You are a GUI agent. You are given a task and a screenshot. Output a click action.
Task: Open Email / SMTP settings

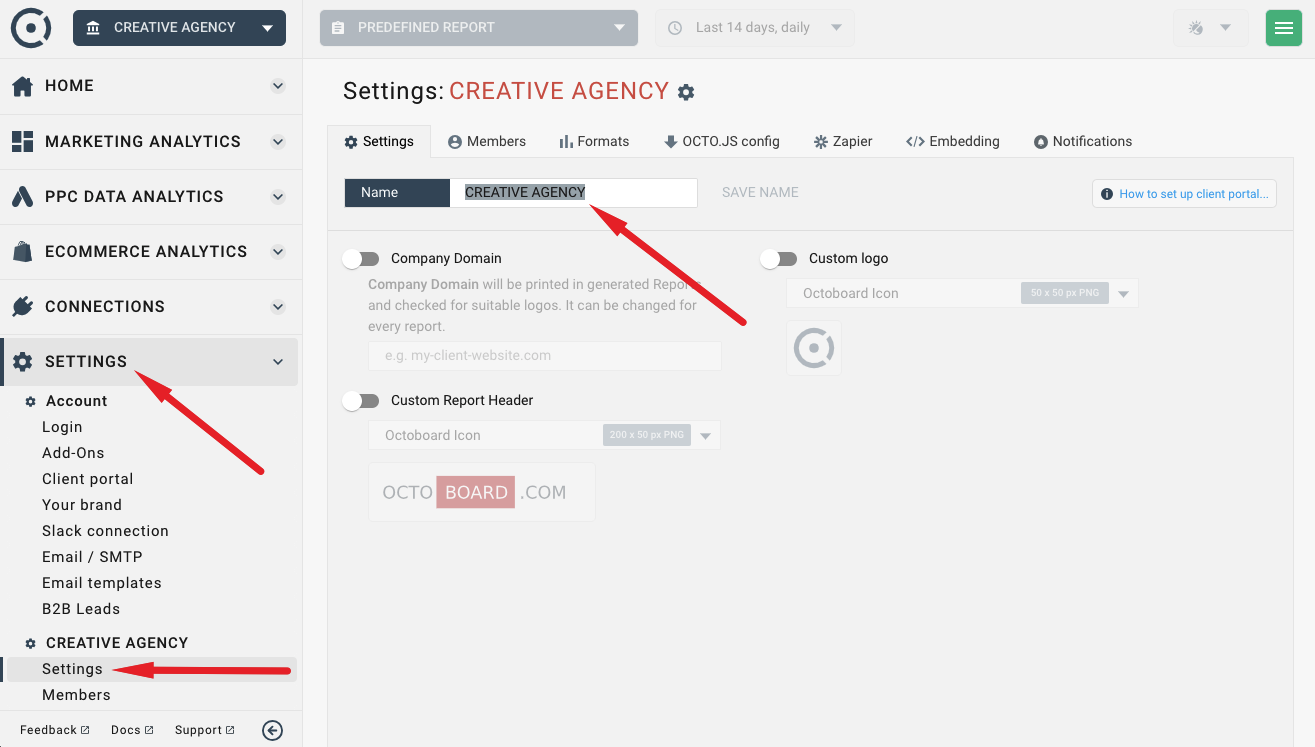coord(92,557)
